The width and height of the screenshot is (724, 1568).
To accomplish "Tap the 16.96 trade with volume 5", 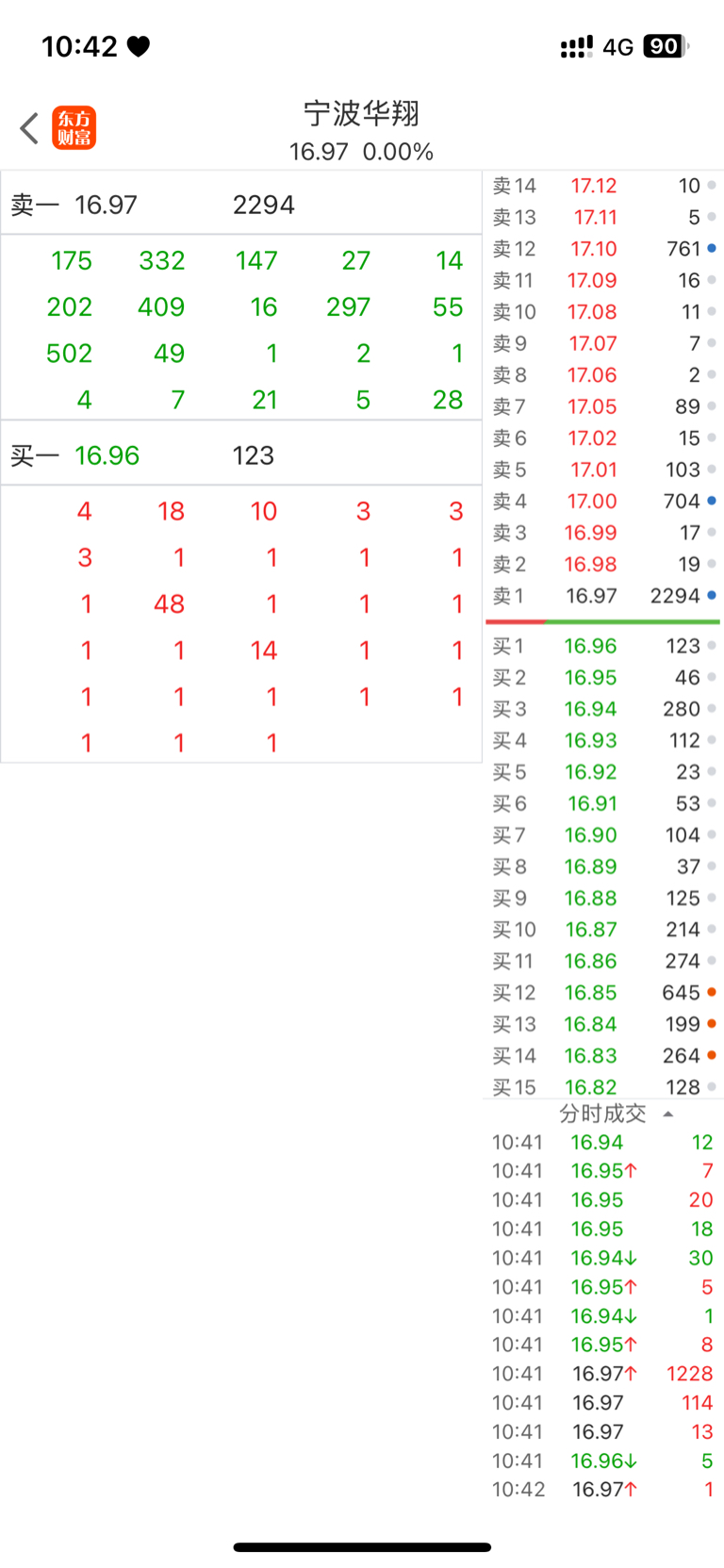I will 603,1461.
